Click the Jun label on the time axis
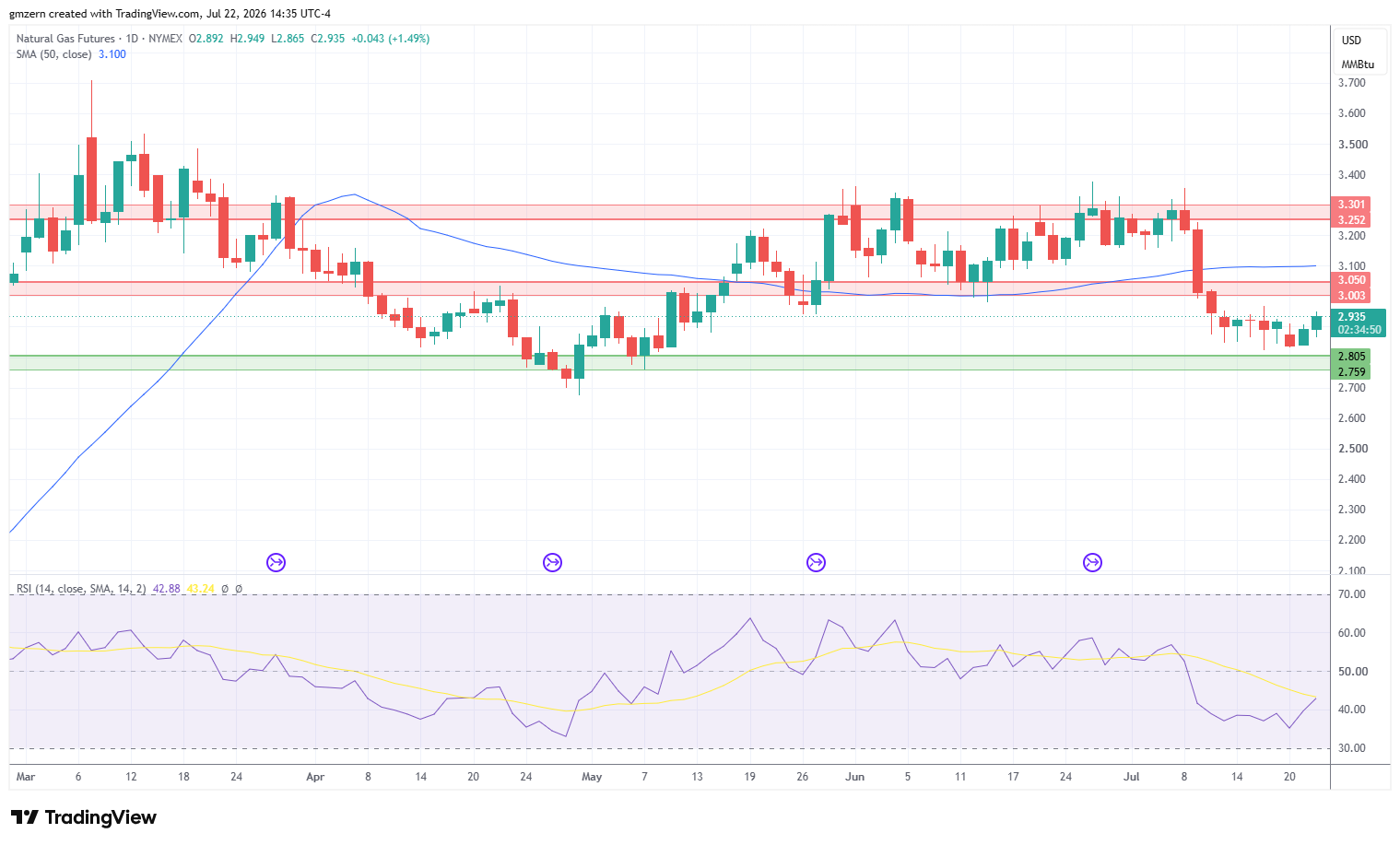This screenshot has height=845, width=1400. point(855,777)
